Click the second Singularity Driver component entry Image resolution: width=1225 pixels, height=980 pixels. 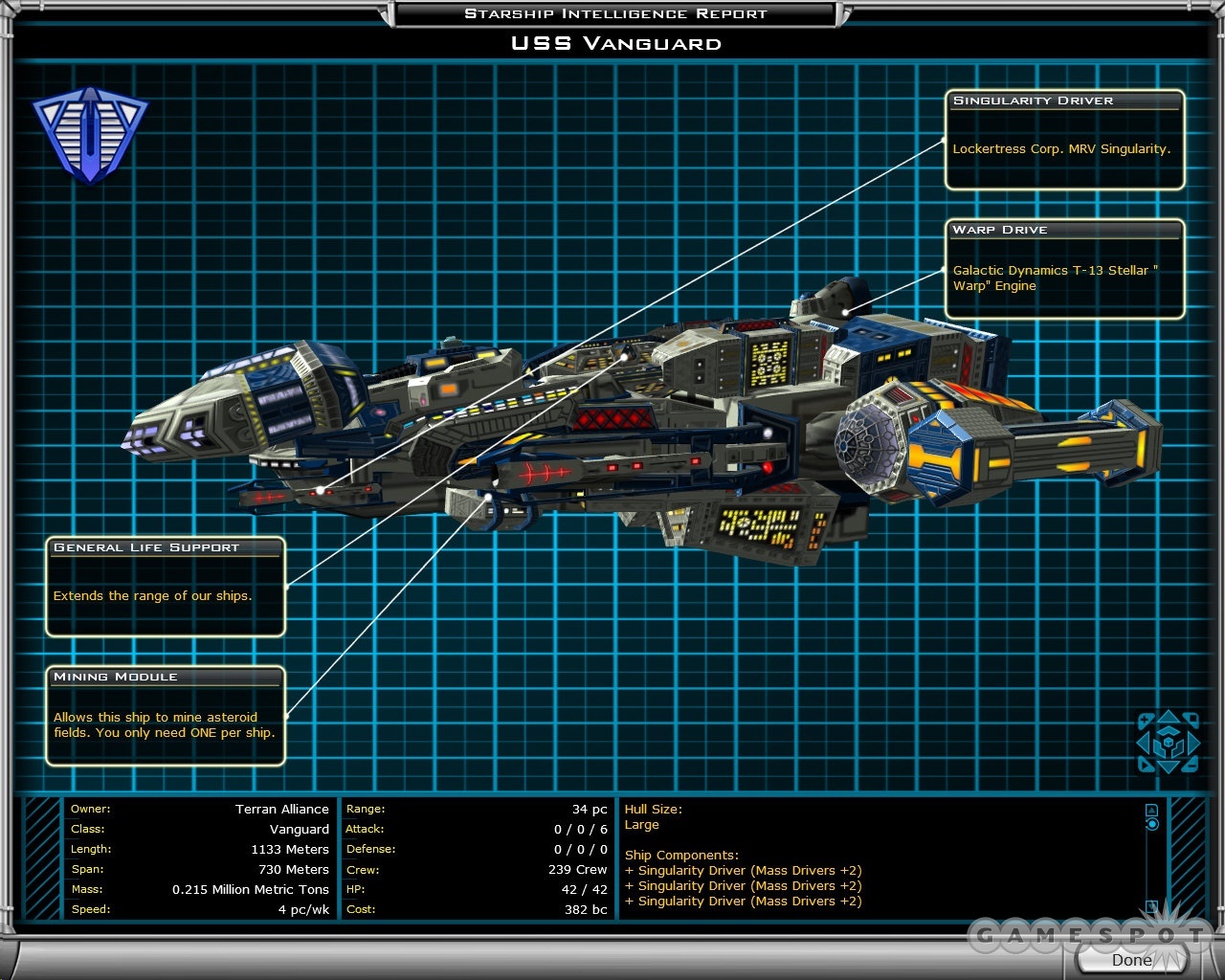[744, 885]
